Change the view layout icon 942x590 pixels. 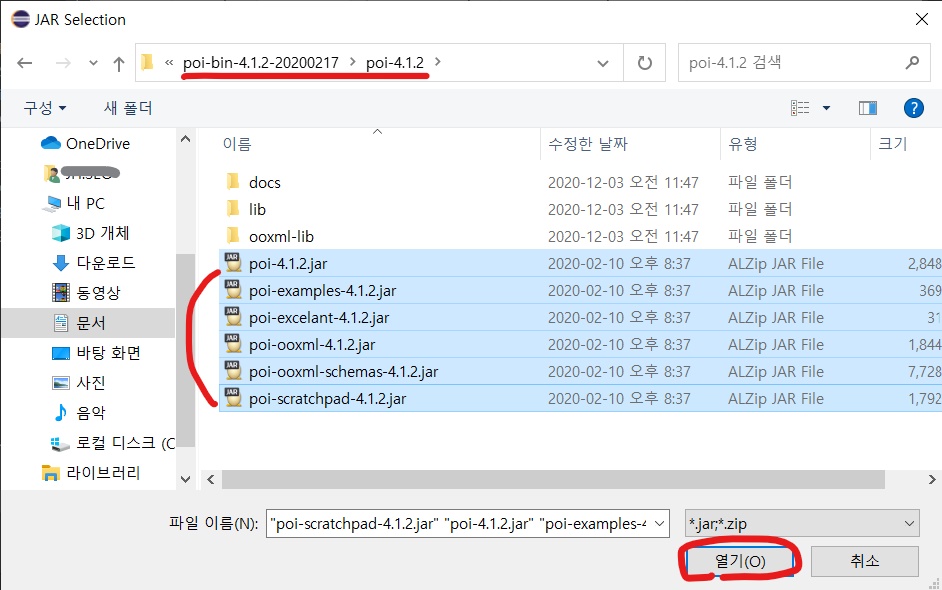[x=800, y=108]
